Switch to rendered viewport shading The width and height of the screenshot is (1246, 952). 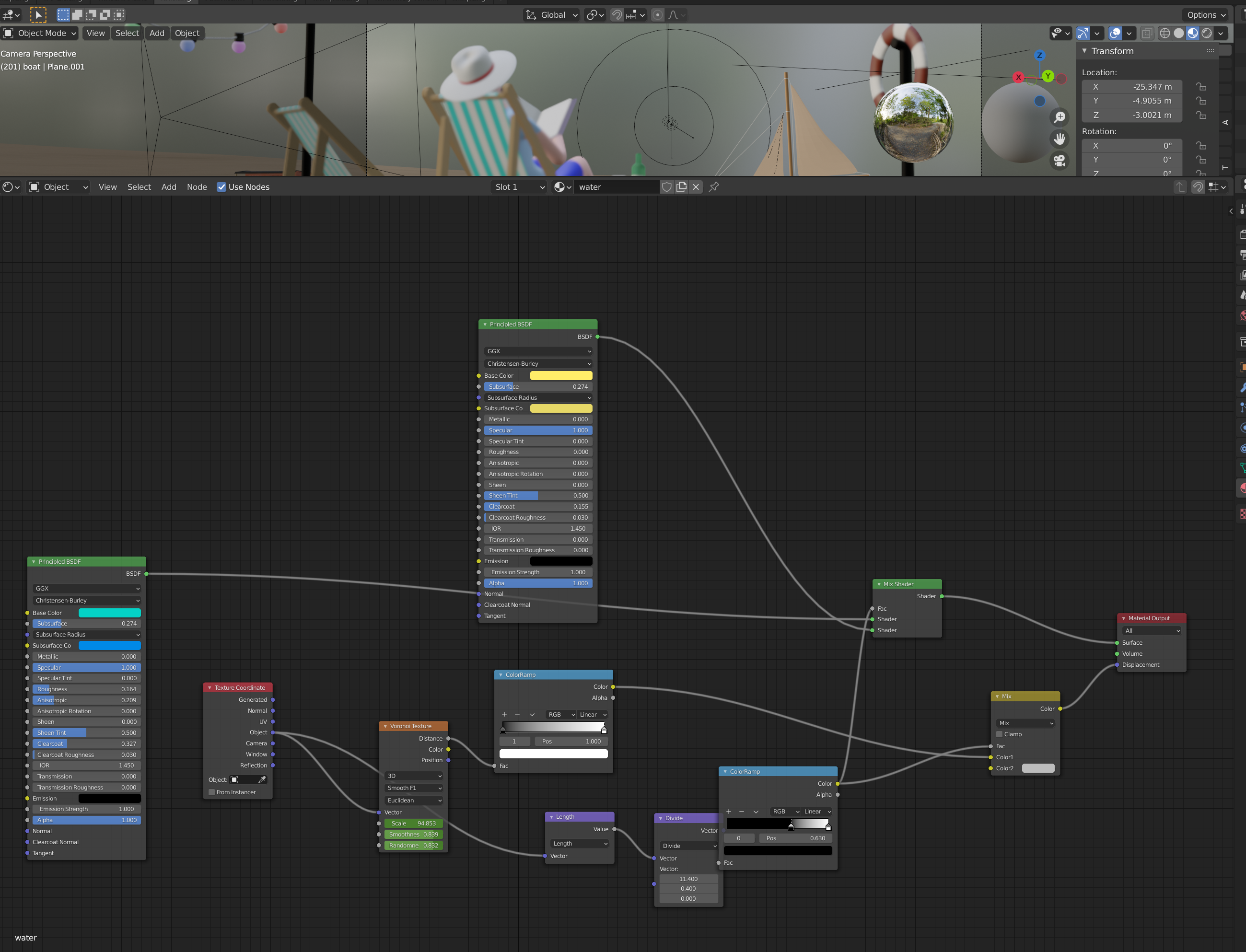[1207, 33]
